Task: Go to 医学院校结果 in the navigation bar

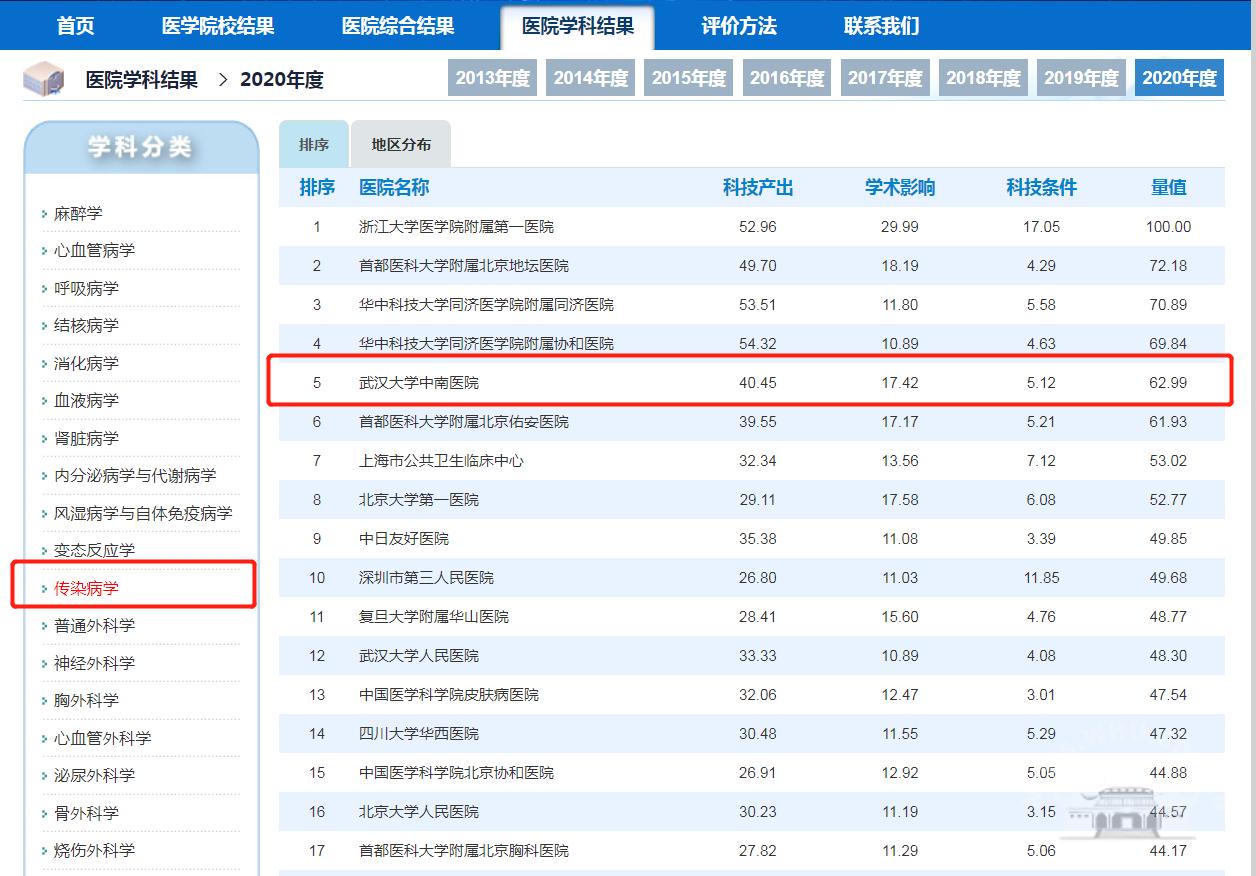Action: (x=218, y=26)
